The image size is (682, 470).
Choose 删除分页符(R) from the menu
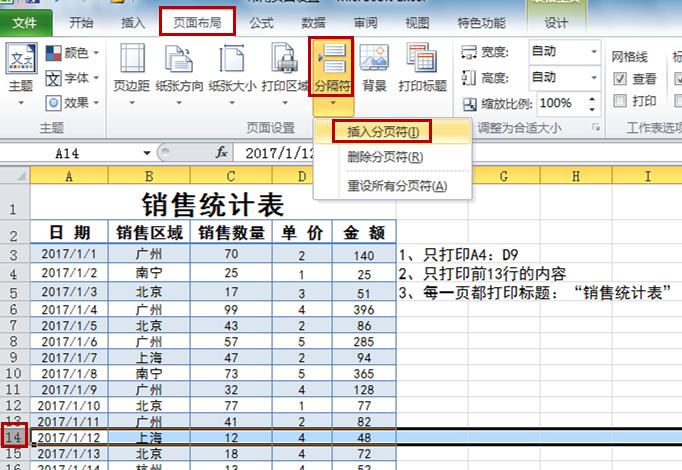(x=392, y=157)
